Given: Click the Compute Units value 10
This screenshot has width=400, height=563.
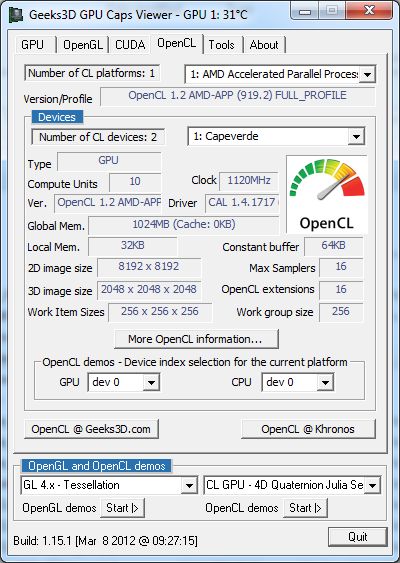Looking at the screenshot, I should pyautogui.click(x=135, y=182).
